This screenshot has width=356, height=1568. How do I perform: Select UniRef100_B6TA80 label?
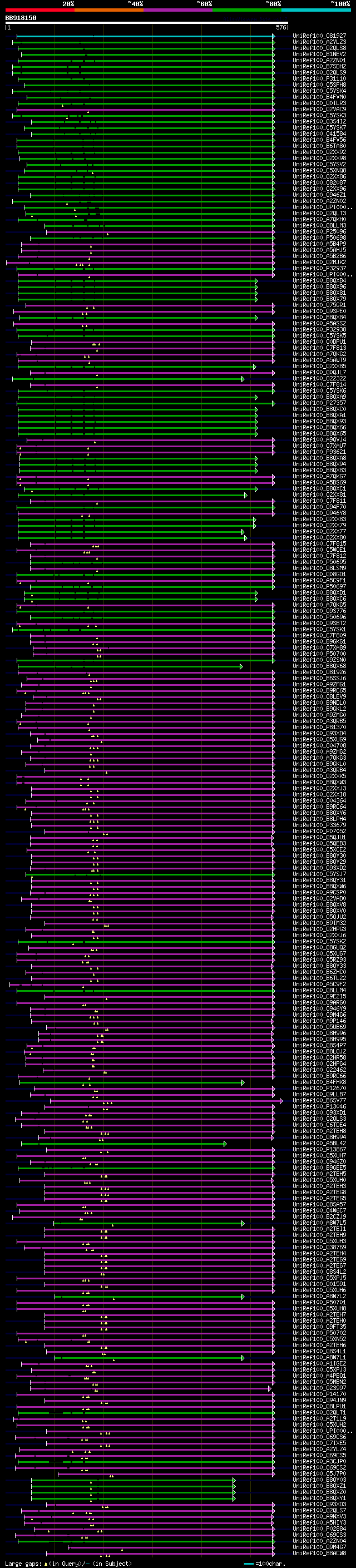pos(319,146)
